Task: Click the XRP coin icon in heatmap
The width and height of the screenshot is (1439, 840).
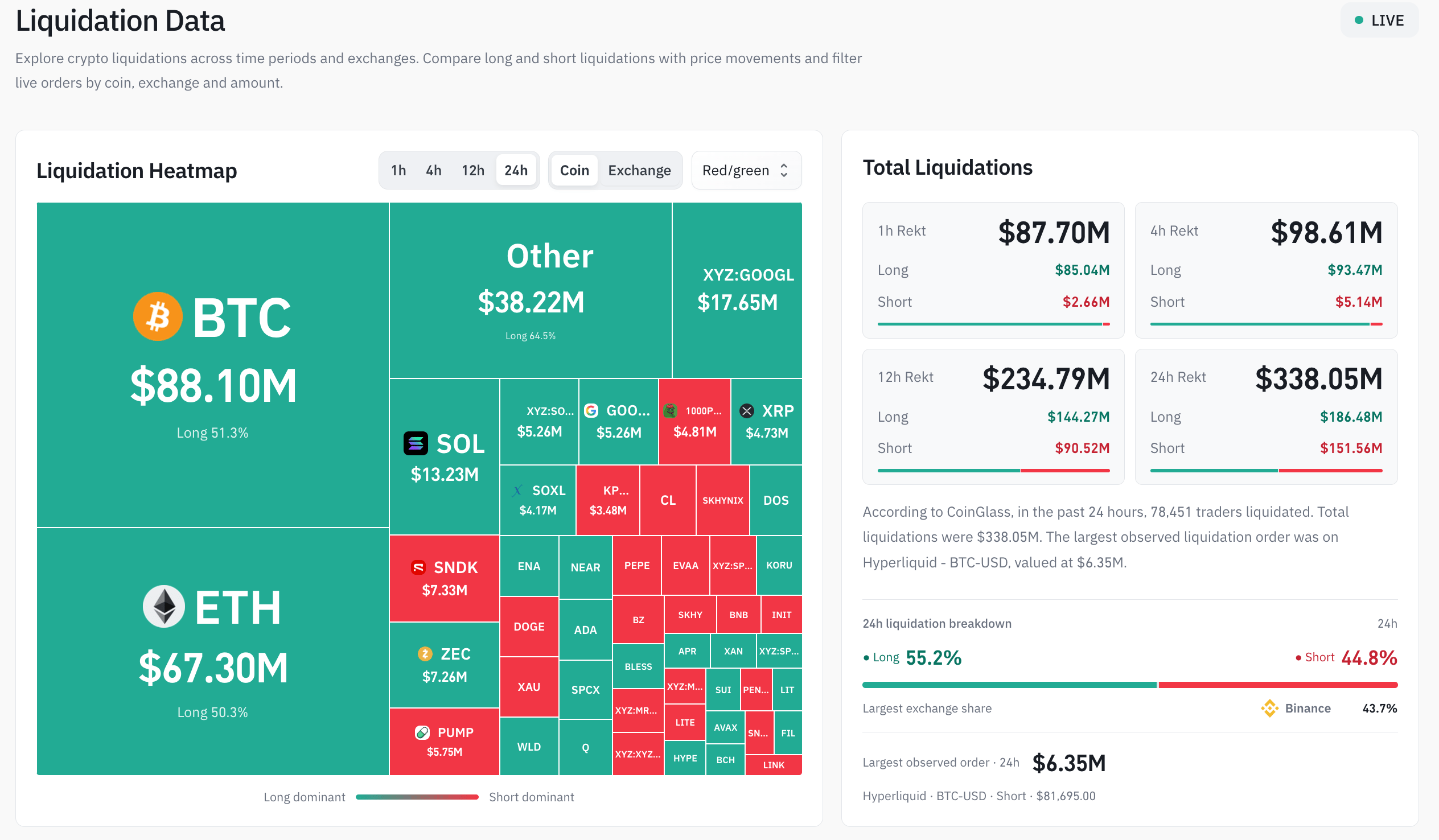Action: click(x=747, y=411)
